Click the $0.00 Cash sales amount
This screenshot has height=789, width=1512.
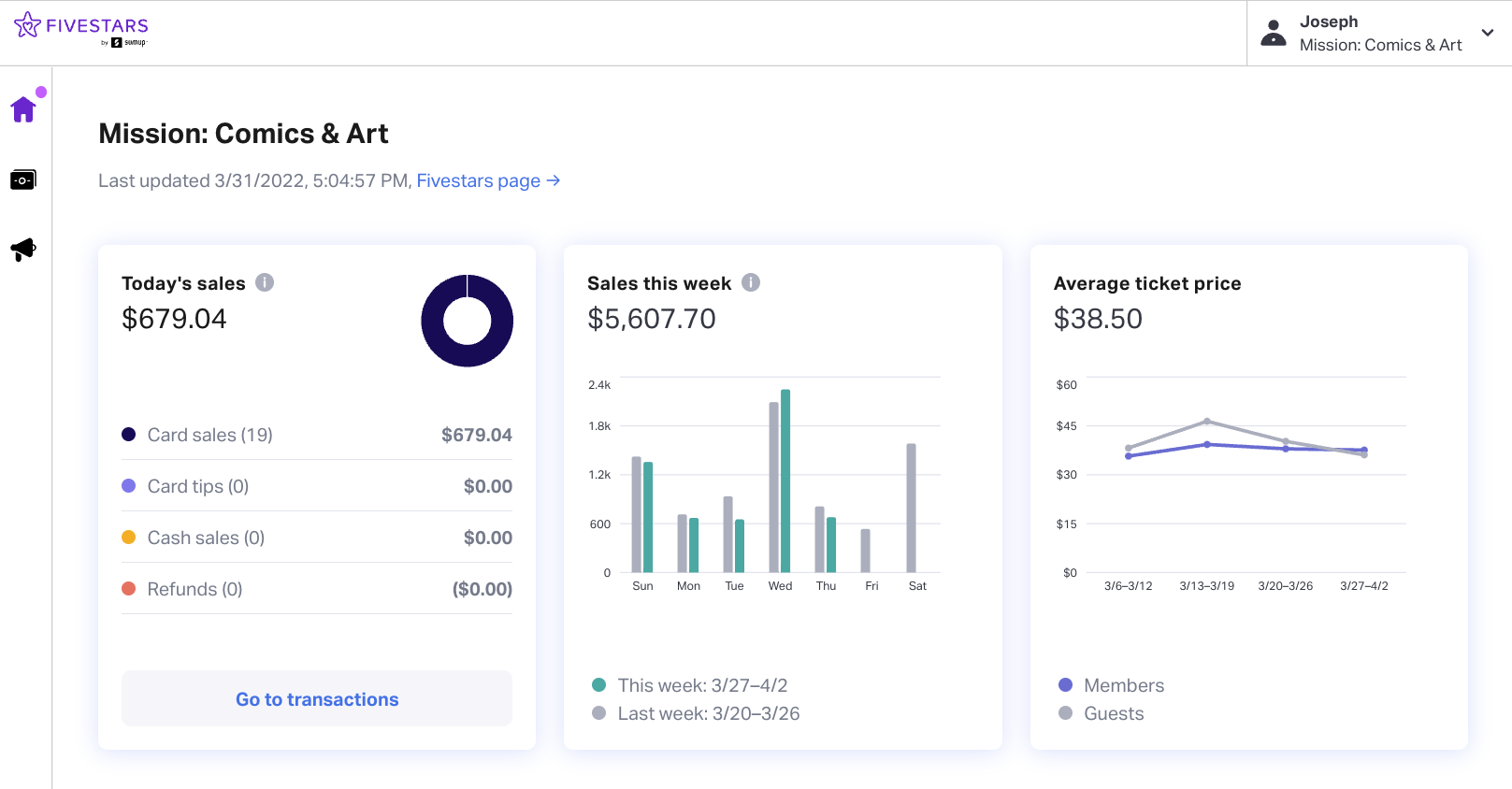point(488,538)
